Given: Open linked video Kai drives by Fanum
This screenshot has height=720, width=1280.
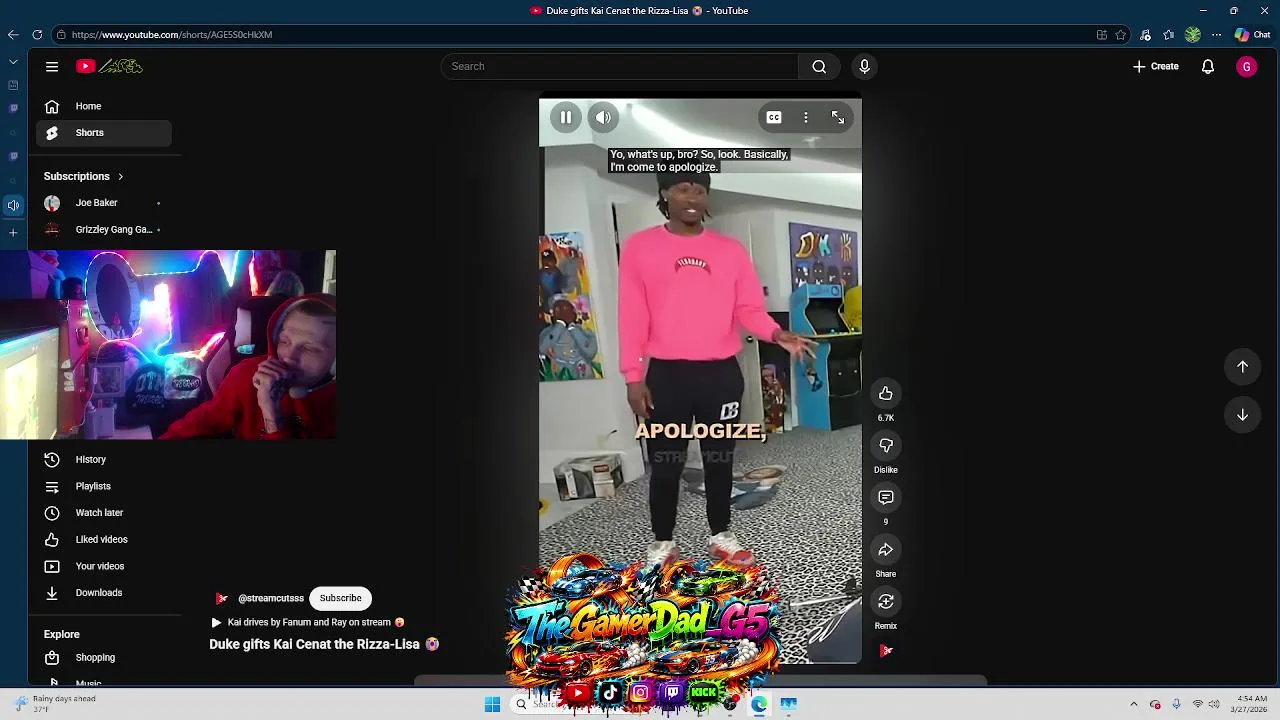Looking at the screenshot, I should 309,622.
